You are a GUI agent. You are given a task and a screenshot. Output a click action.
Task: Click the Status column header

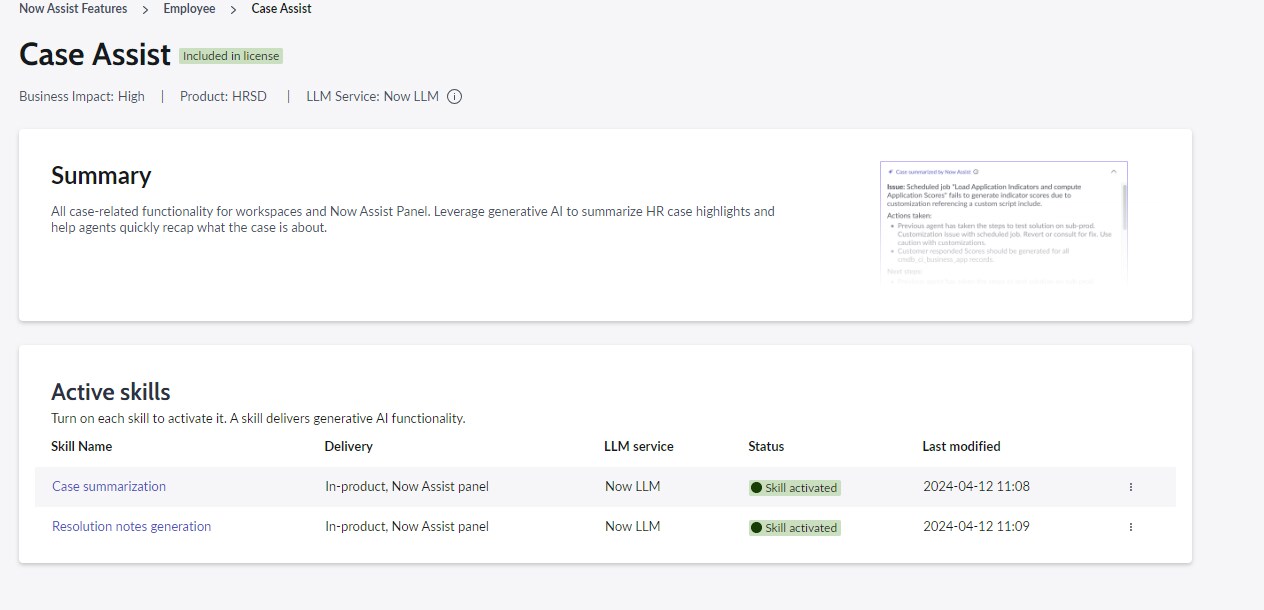766,447
